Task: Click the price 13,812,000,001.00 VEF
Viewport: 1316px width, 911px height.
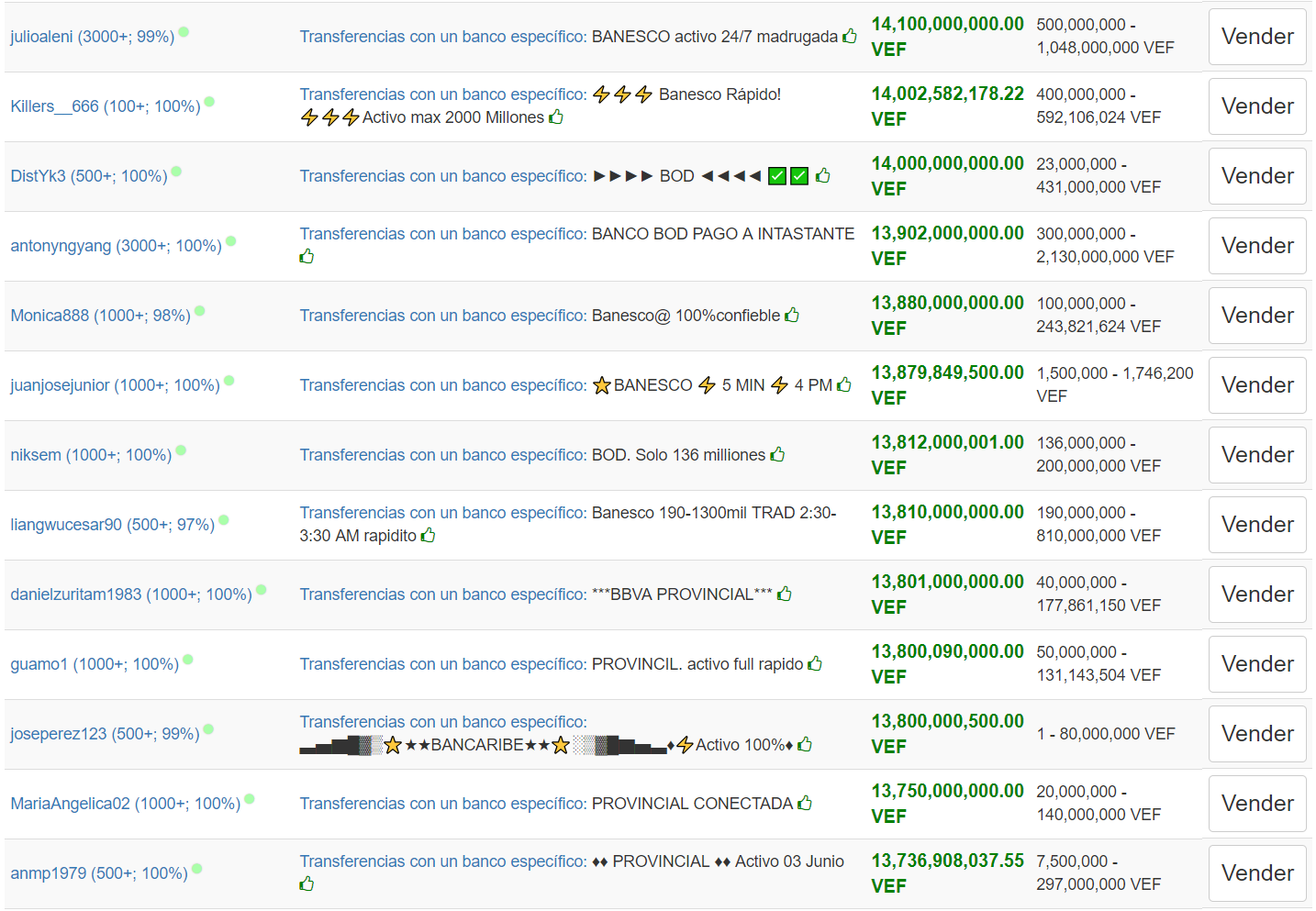Action: tap(947, 455)
